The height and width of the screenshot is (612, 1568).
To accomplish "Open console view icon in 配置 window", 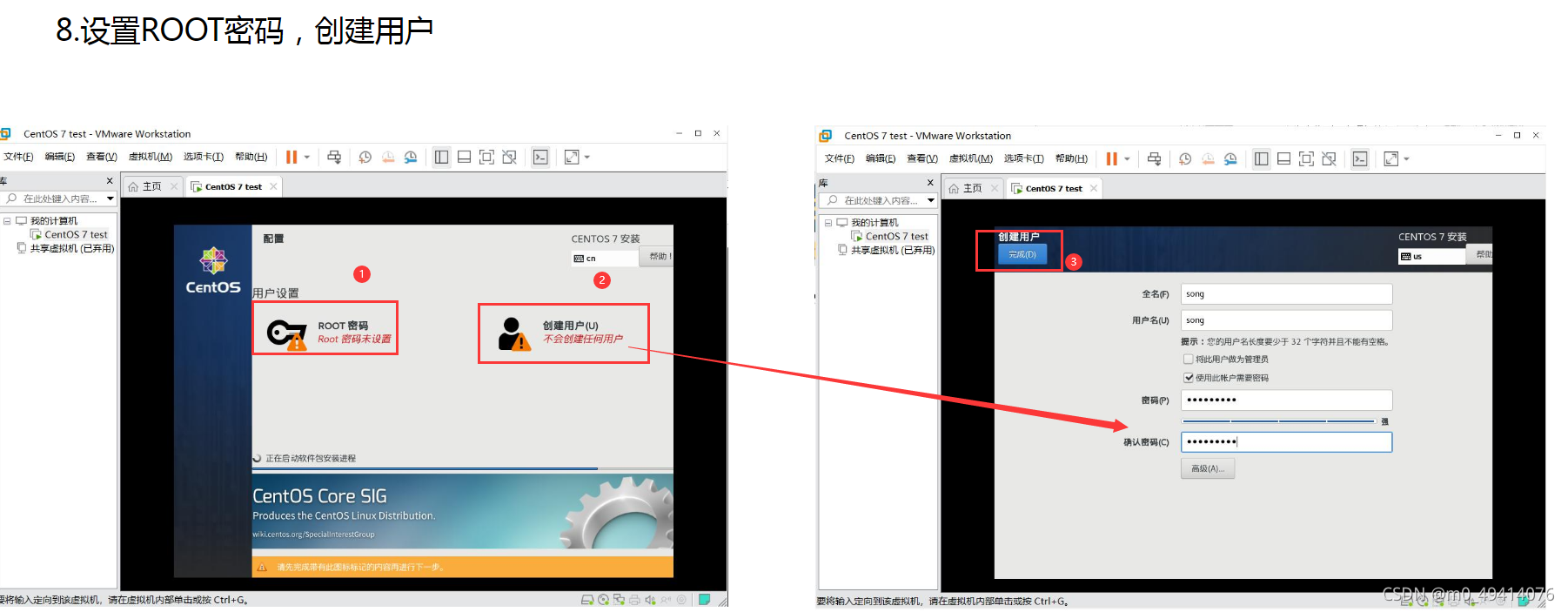I will coord(540,158).
